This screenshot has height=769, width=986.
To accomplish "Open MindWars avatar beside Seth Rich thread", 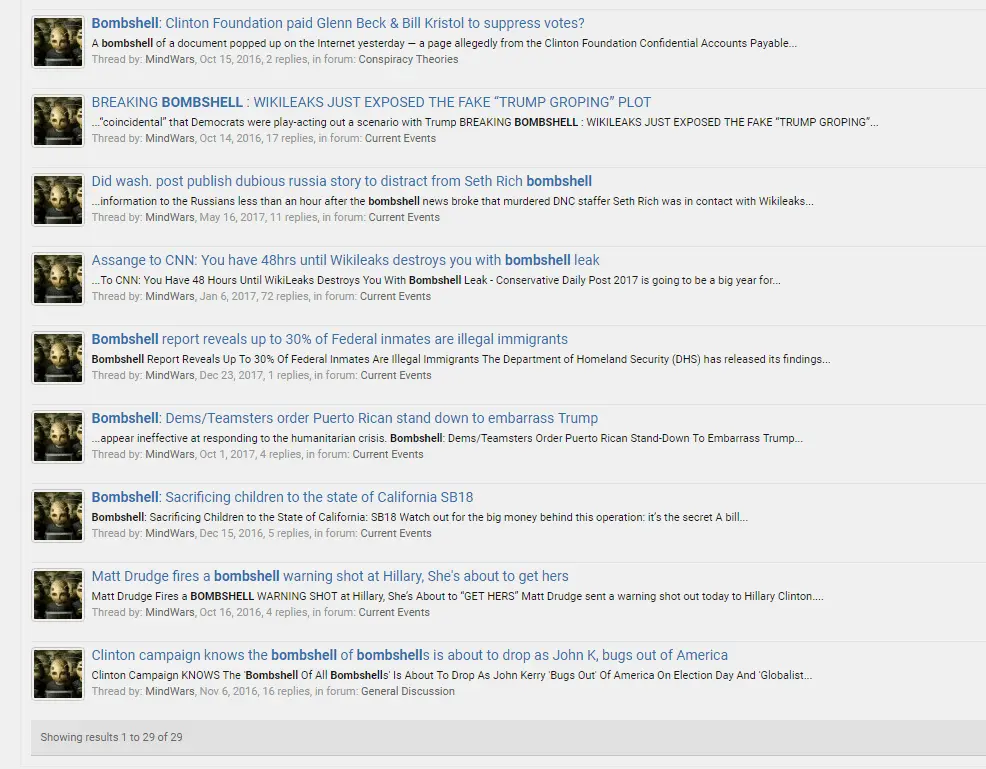I will pos(58,200).
